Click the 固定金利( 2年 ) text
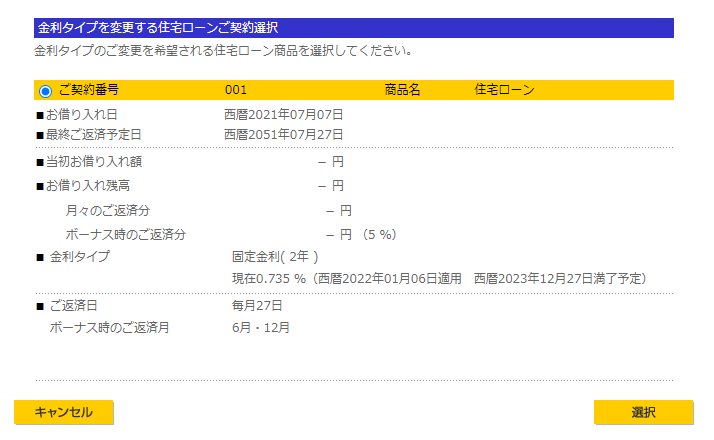The width and height of the screenshot is (714, 440). click(x=275, y=257)
